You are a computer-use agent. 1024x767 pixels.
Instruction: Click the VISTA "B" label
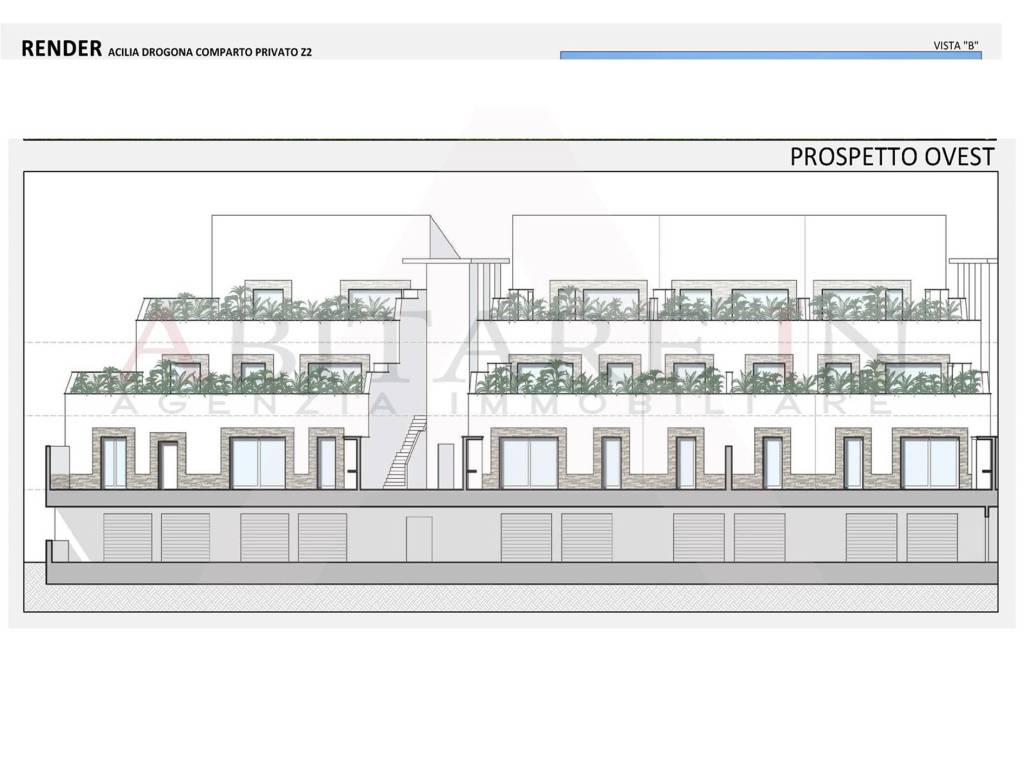[954, 45]
